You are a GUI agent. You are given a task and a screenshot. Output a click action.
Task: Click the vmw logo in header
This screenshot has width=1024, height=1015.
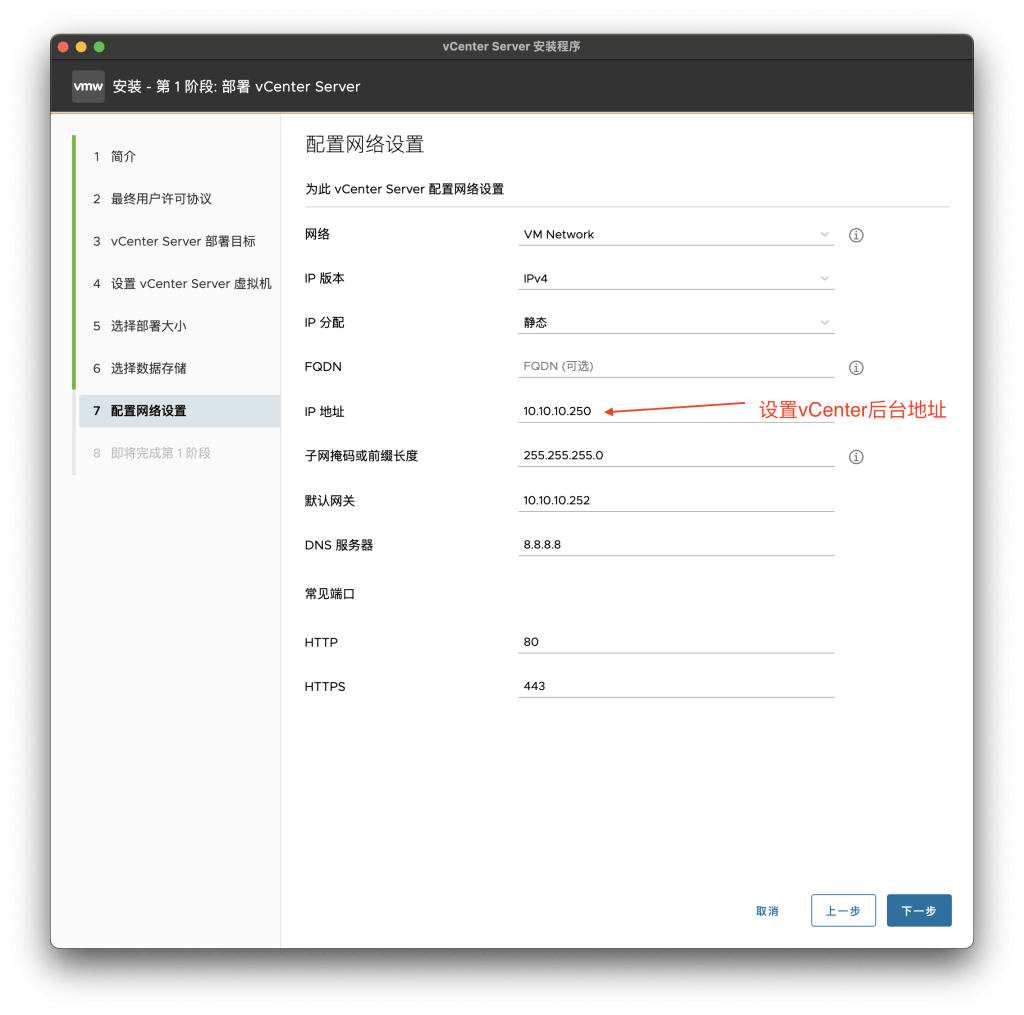[x=88, y=86]
